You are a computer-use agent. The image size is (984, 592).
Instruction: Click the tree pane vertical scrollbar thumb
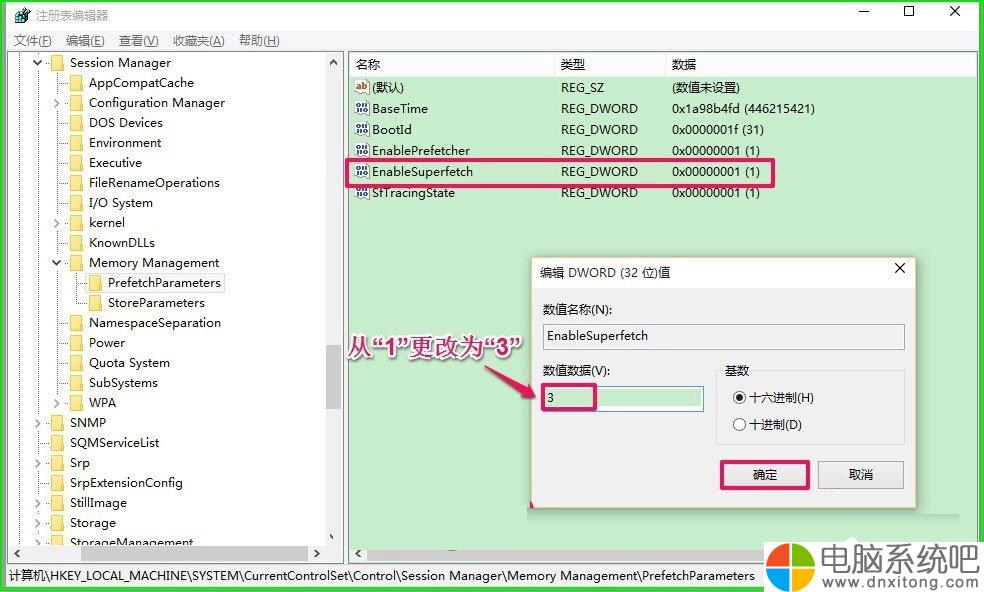(333, 377)
